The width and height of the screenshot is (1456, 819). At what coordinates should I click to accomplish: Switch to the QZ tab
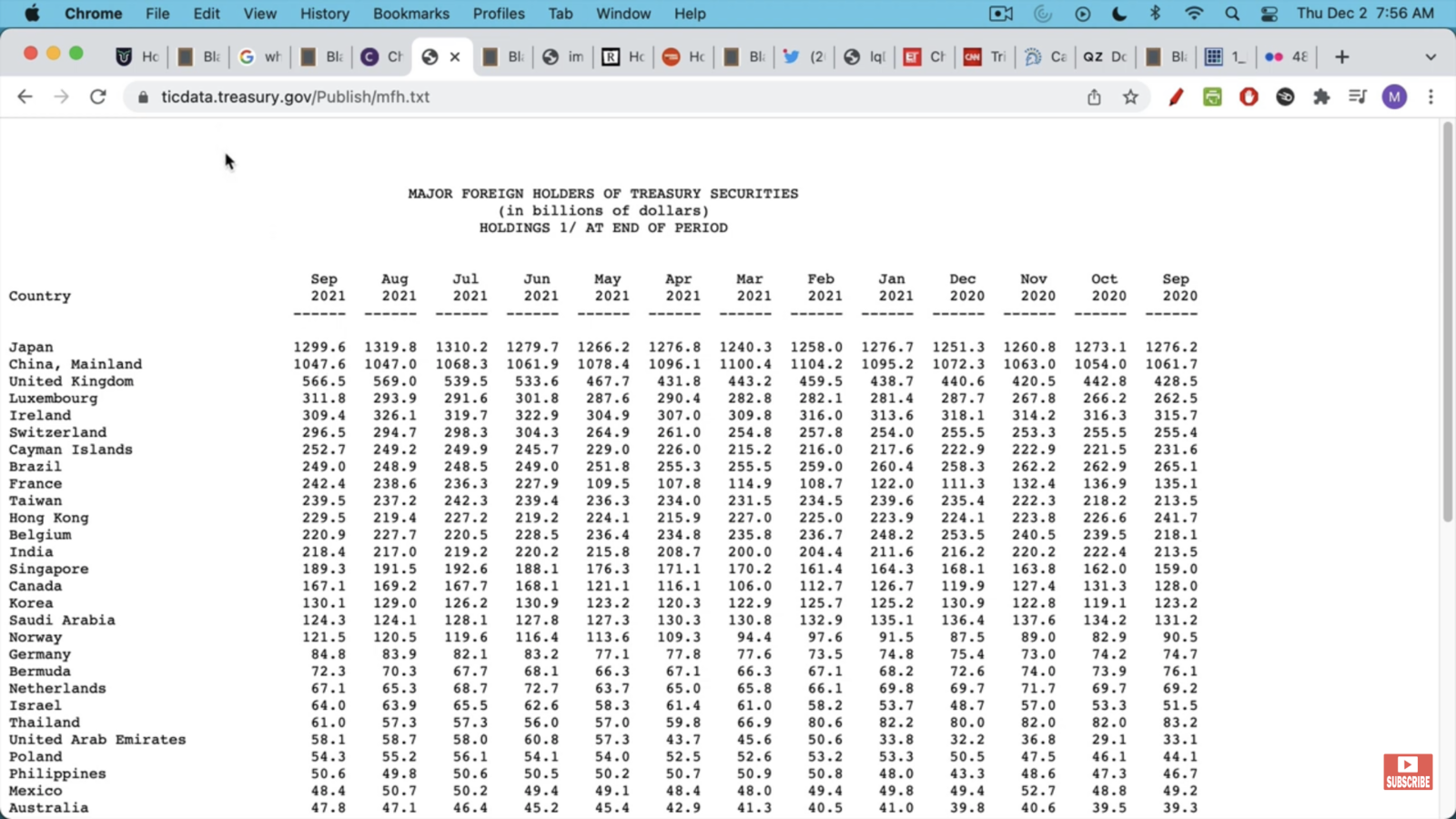1105,56
